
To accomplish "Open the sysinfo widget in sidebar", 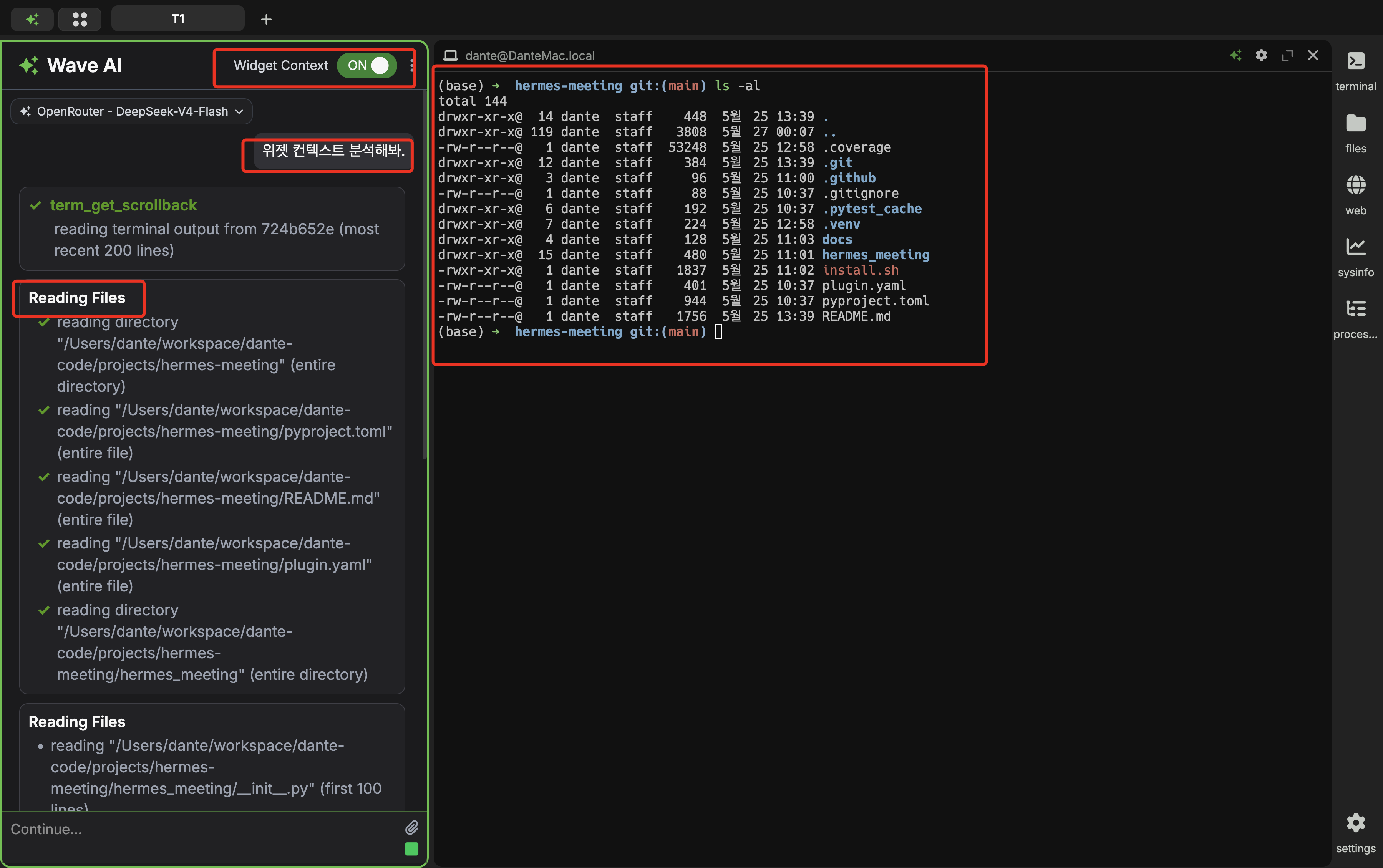I will (x=1355, y=257).
